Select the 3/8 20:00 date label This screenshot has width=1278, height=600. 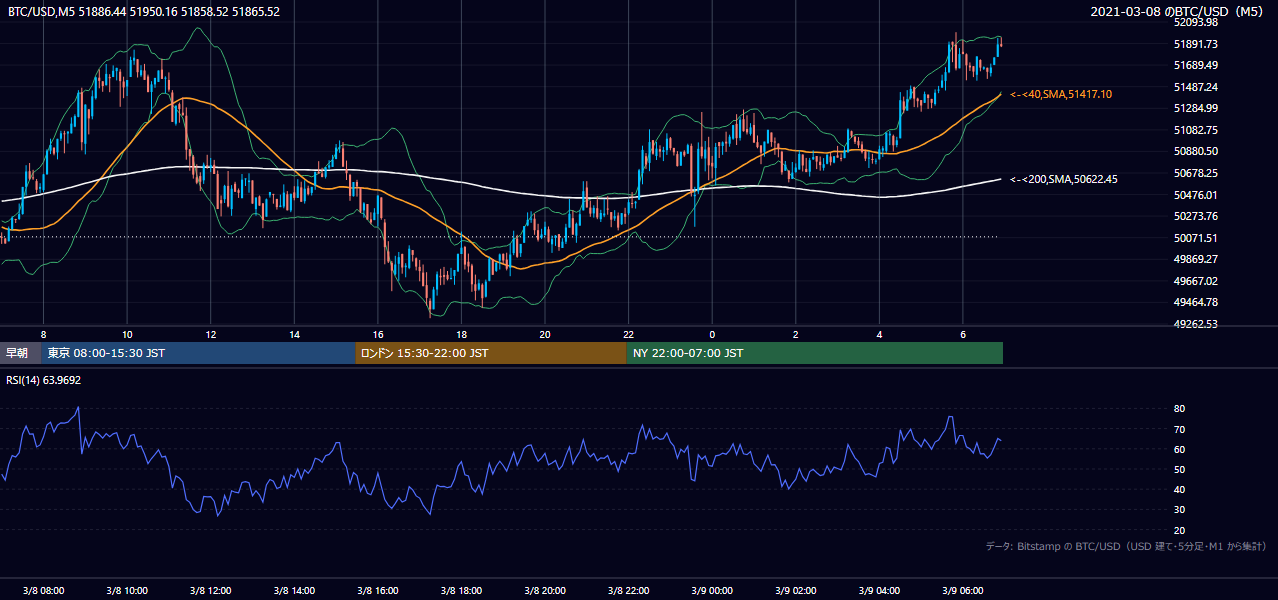coord(544,591)
